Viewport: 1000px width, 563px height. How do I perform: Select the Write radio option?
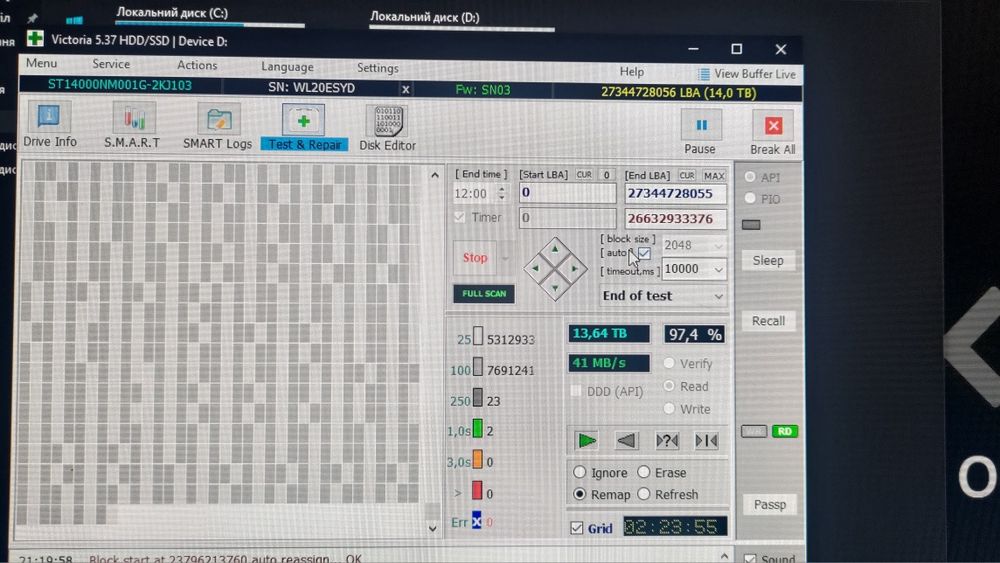[669, 408]
